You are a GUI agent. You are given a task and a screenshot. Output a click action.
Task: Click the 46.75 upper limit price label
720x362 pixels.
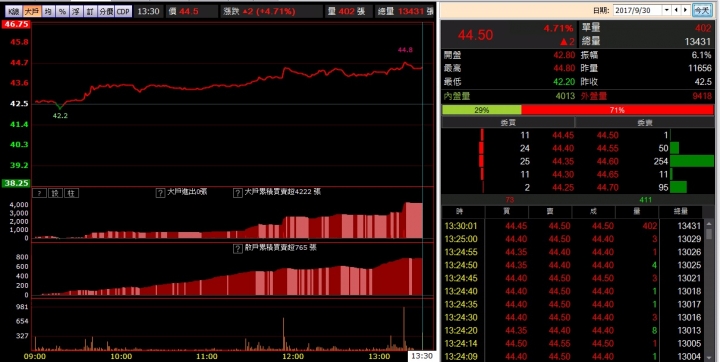[16, 24]
